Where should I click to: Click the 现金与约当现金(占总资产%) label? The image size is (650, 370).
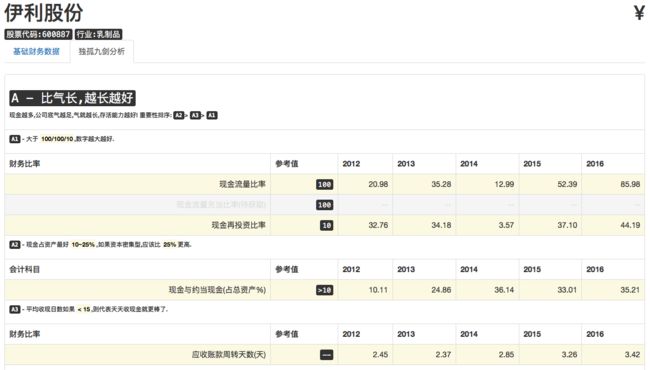pyautogui.click(x=217, y=290)
